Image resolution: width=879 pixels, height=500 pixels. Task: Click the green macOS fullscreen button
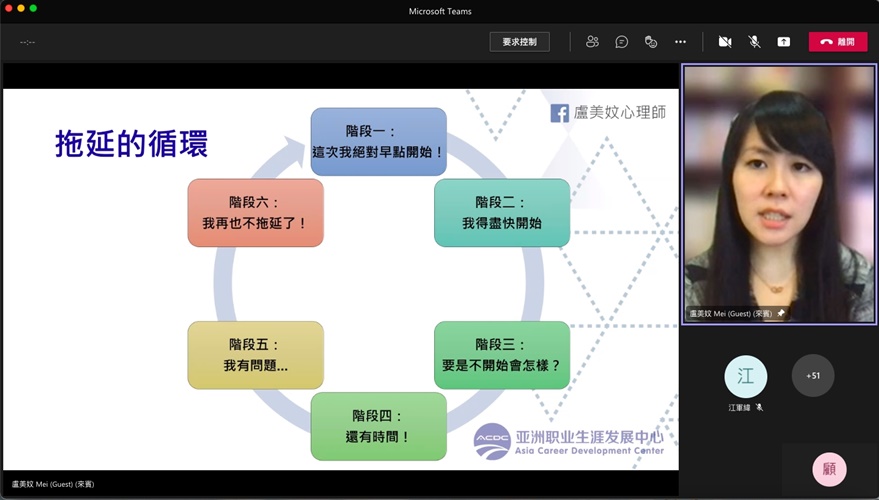33,8
